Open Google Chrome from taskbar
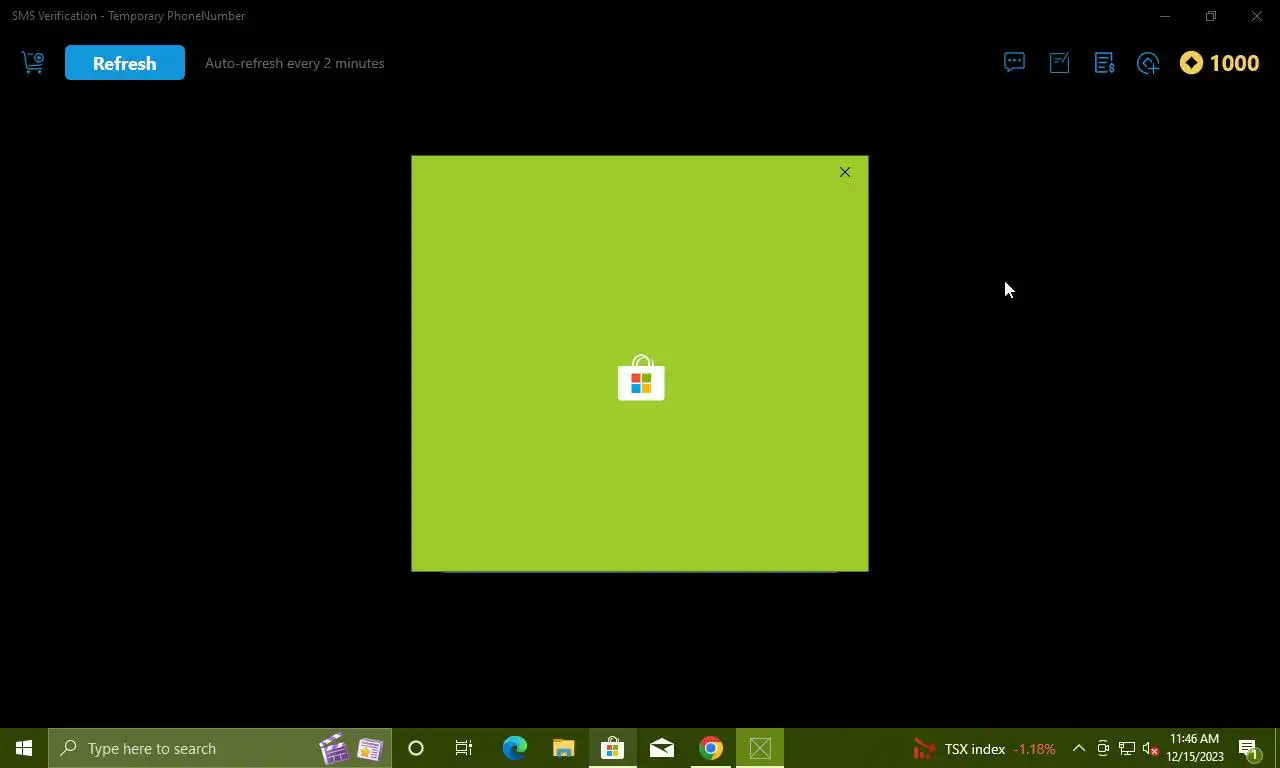The image size is (1280, 768). click(x=710, y=748)
